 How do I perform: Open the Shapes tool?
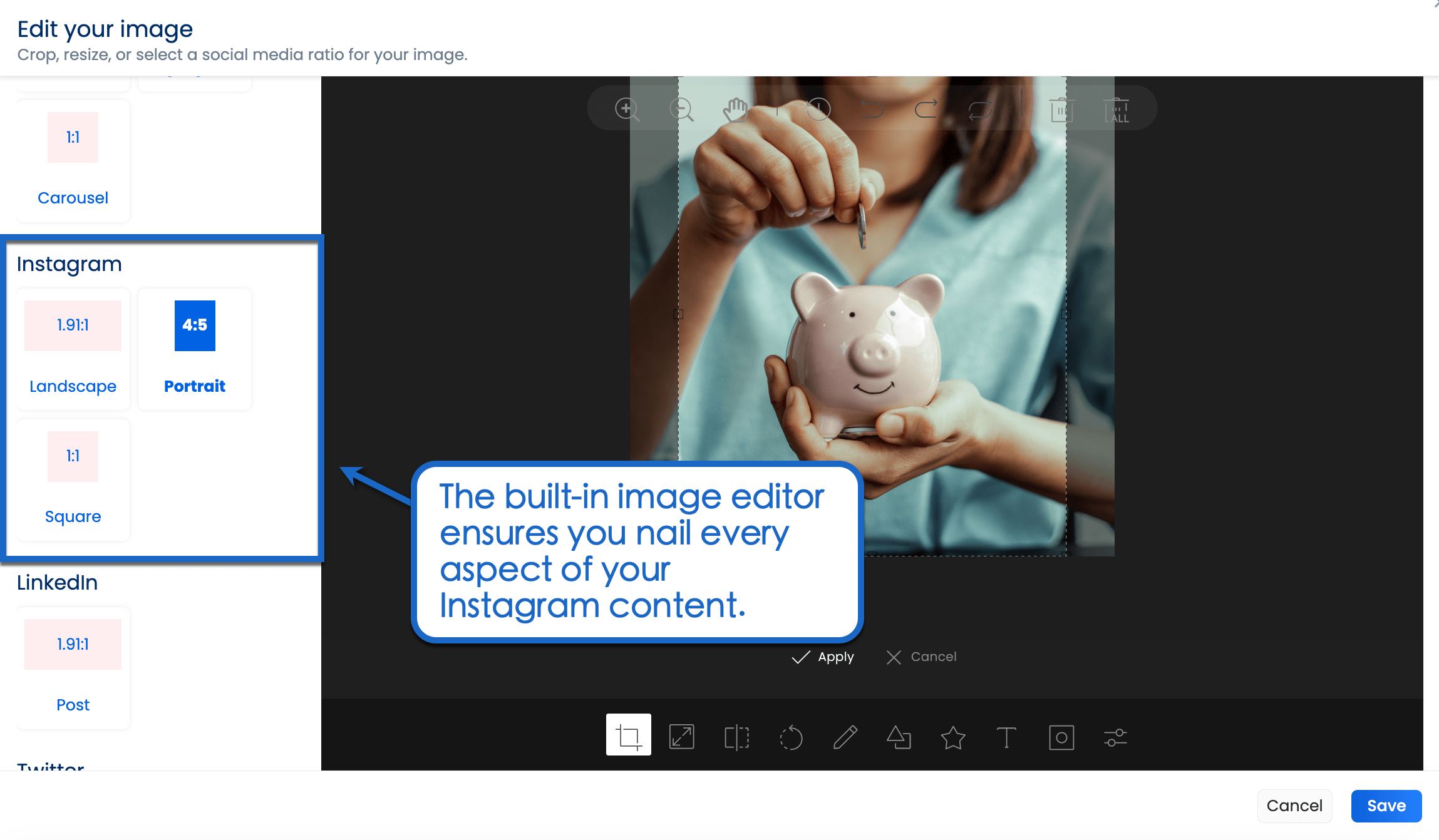(x=899, y=736)
